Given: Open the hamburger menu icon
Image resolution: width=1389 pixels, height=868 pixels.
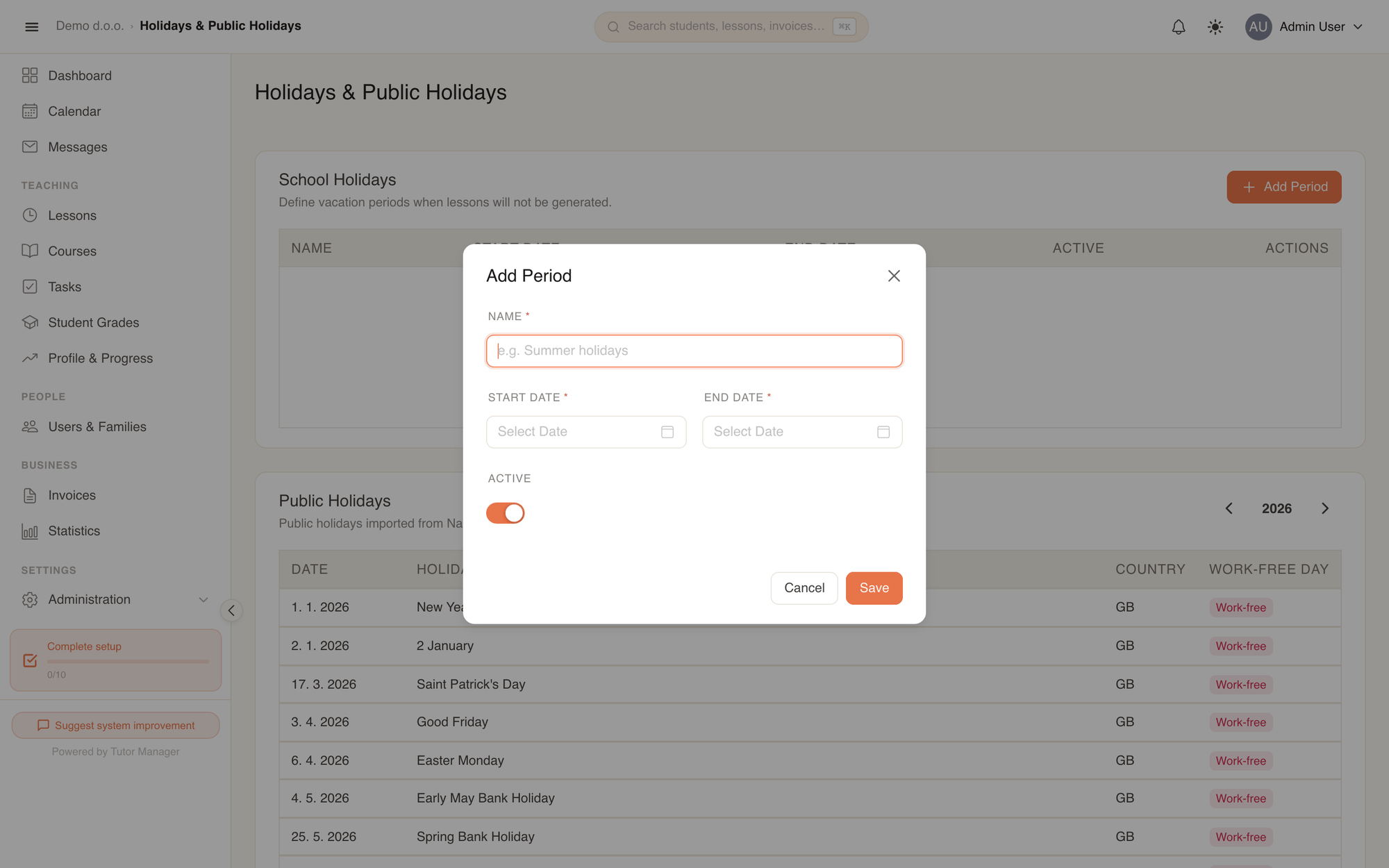Looking at the screenshot, I should coord(31,26).
